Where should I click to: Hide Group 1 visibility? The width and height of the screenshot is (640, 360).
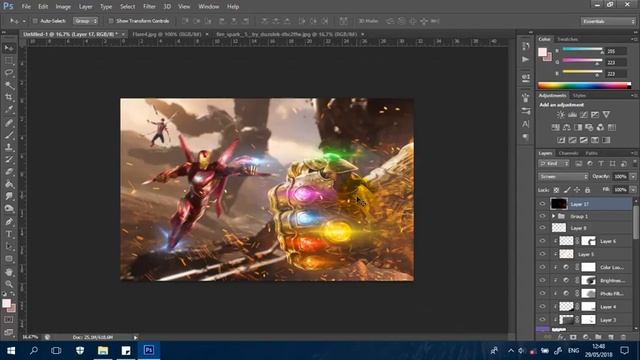click(542, 216)
